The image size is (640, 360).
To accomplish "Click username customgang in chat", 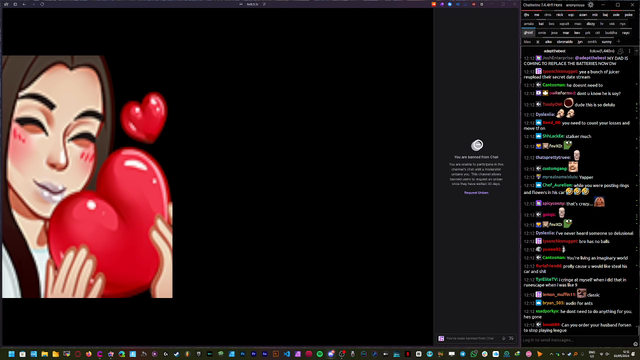I will [x=555, y=168].
